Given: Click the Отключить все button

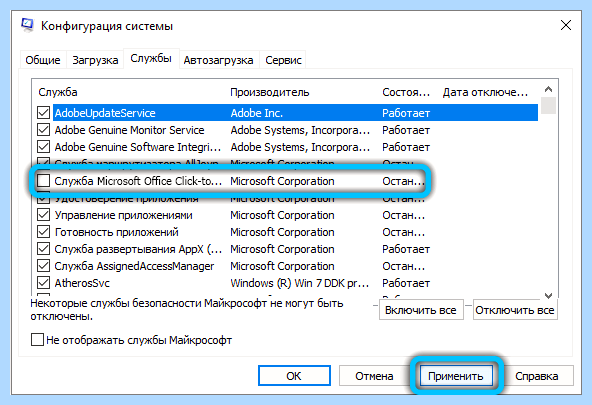Looking at the screenshot, I should (515, 310).
